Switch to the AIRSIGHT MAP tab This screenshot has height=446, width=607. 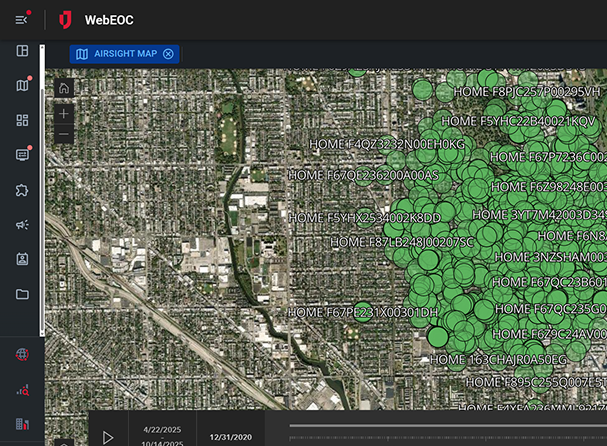pos(116,54)
